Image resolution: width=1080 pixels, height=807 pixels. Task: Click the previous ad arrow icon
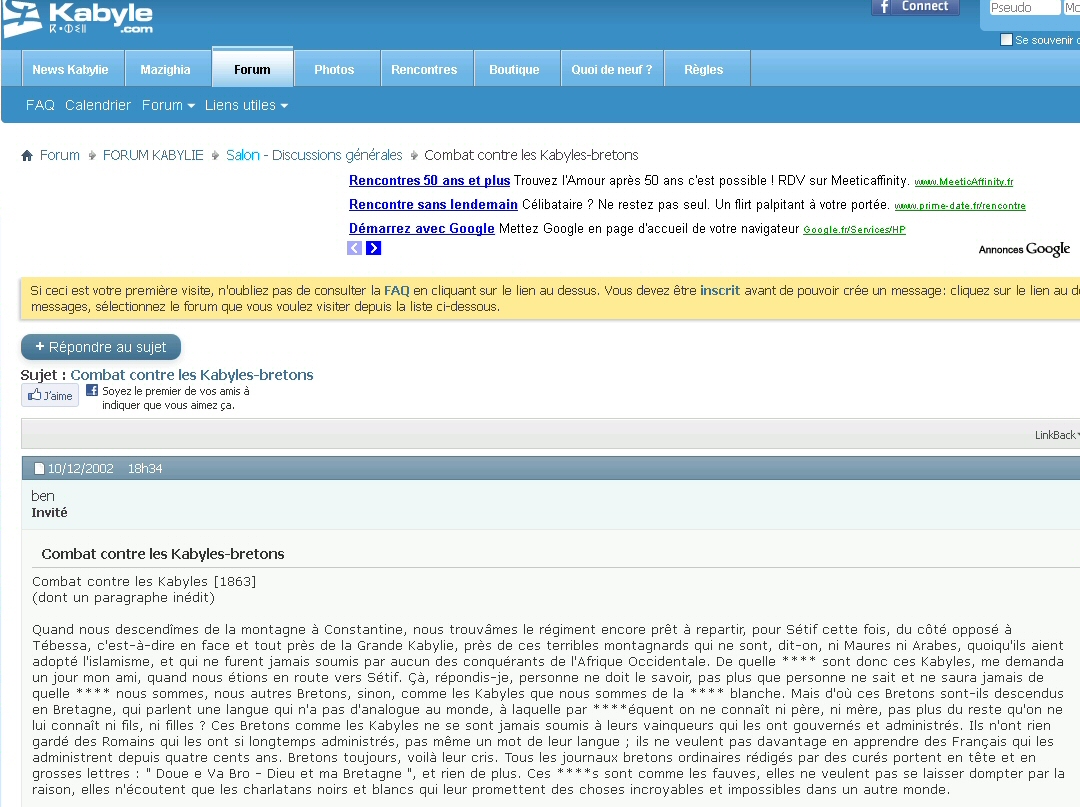[x=355, y=248]
